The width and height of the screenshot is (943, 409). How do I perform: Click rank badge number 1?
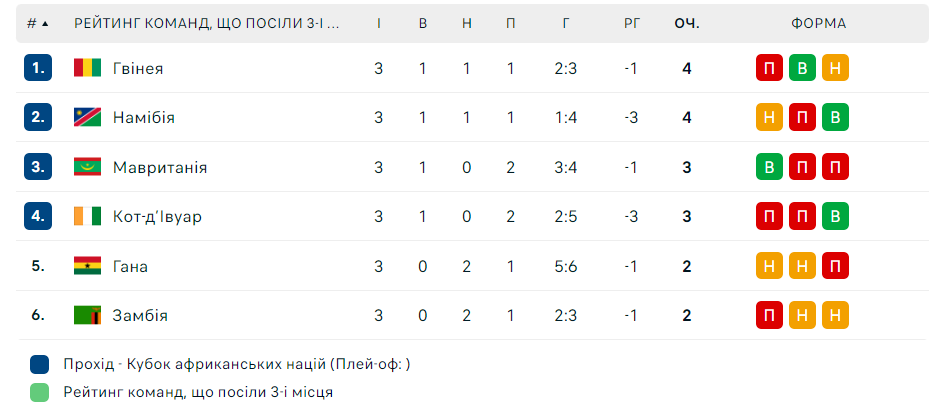38,68
